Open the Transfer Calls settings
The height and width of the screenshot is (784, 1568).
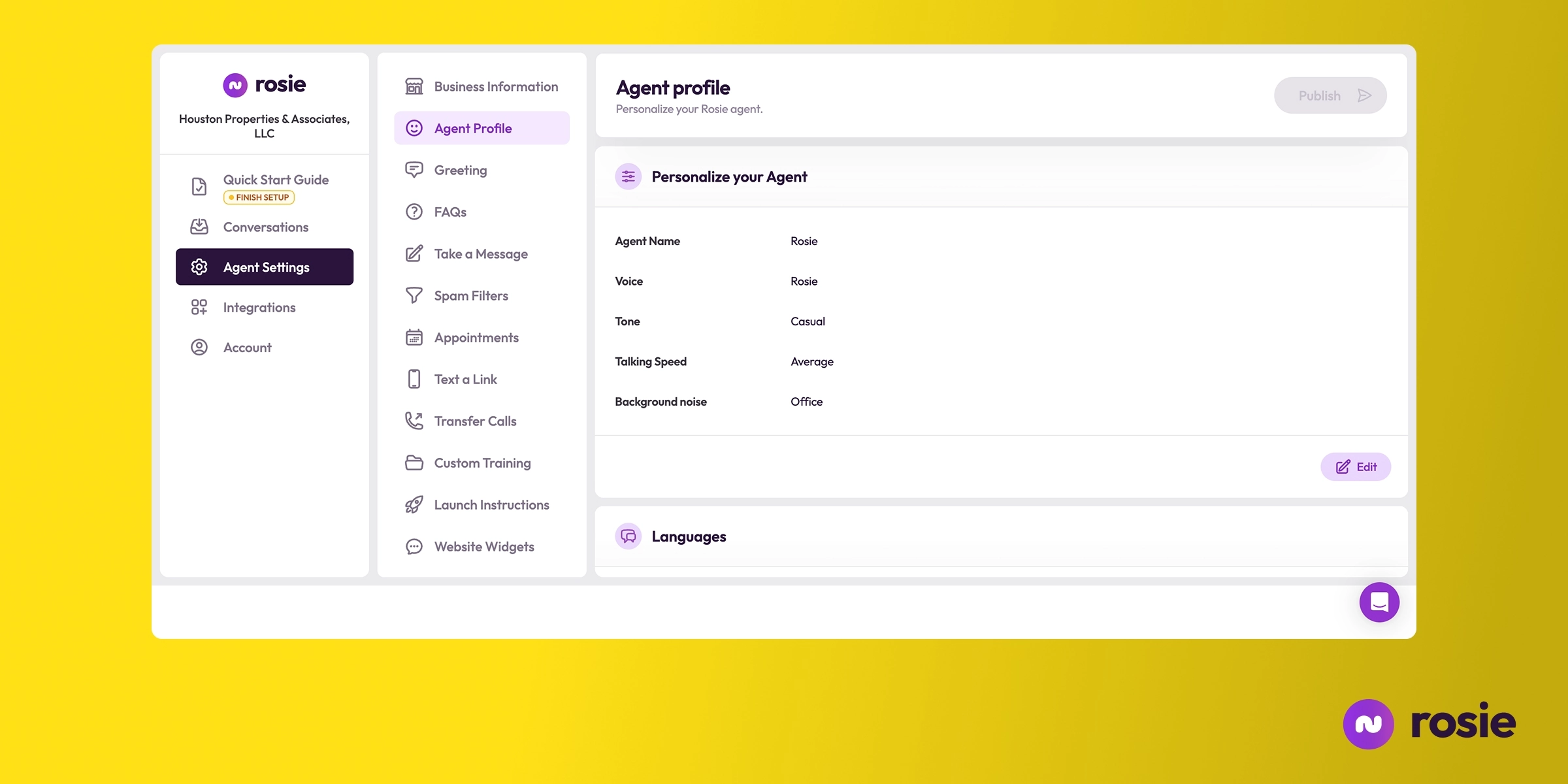pos(482,421)
